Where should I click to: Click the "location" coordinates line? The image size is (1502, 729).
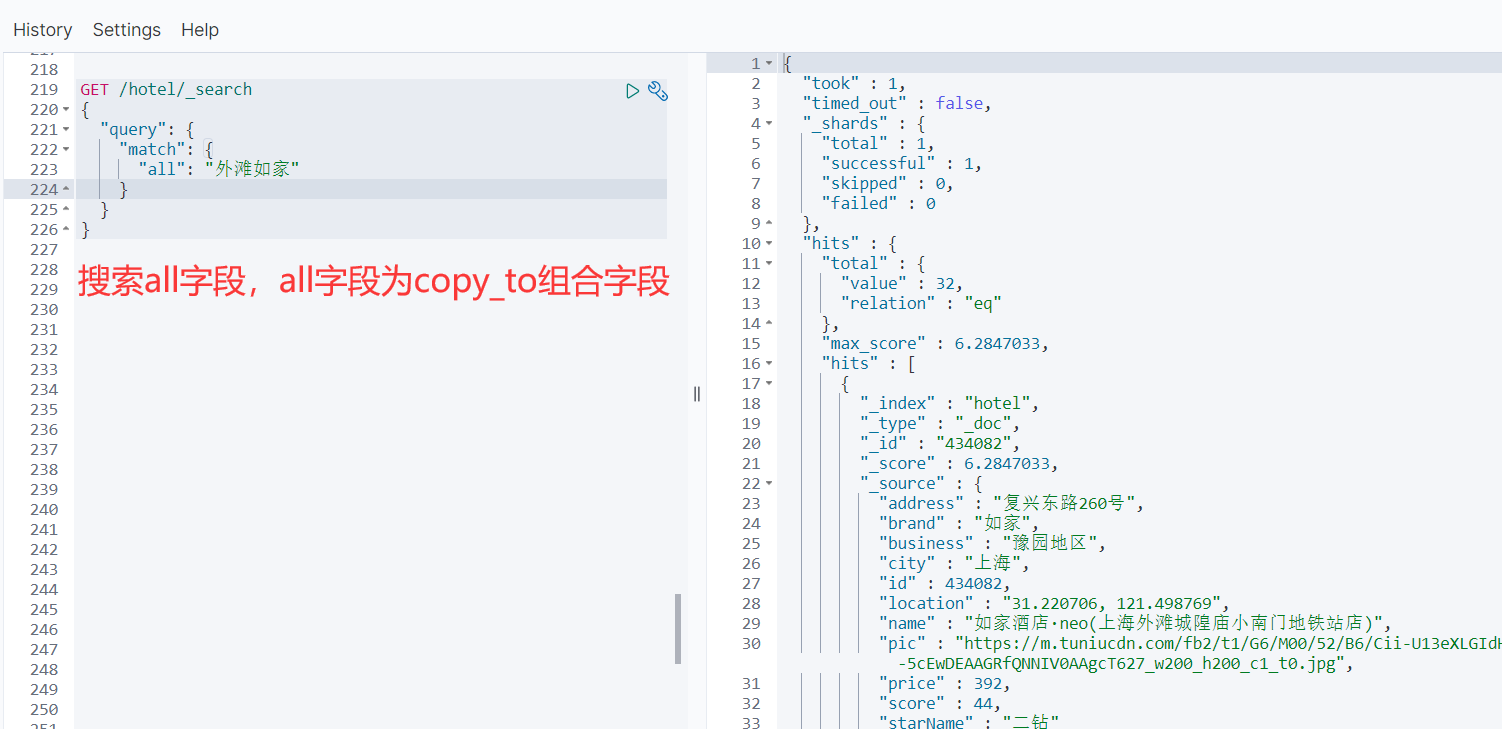click(x=1054, y=604)
